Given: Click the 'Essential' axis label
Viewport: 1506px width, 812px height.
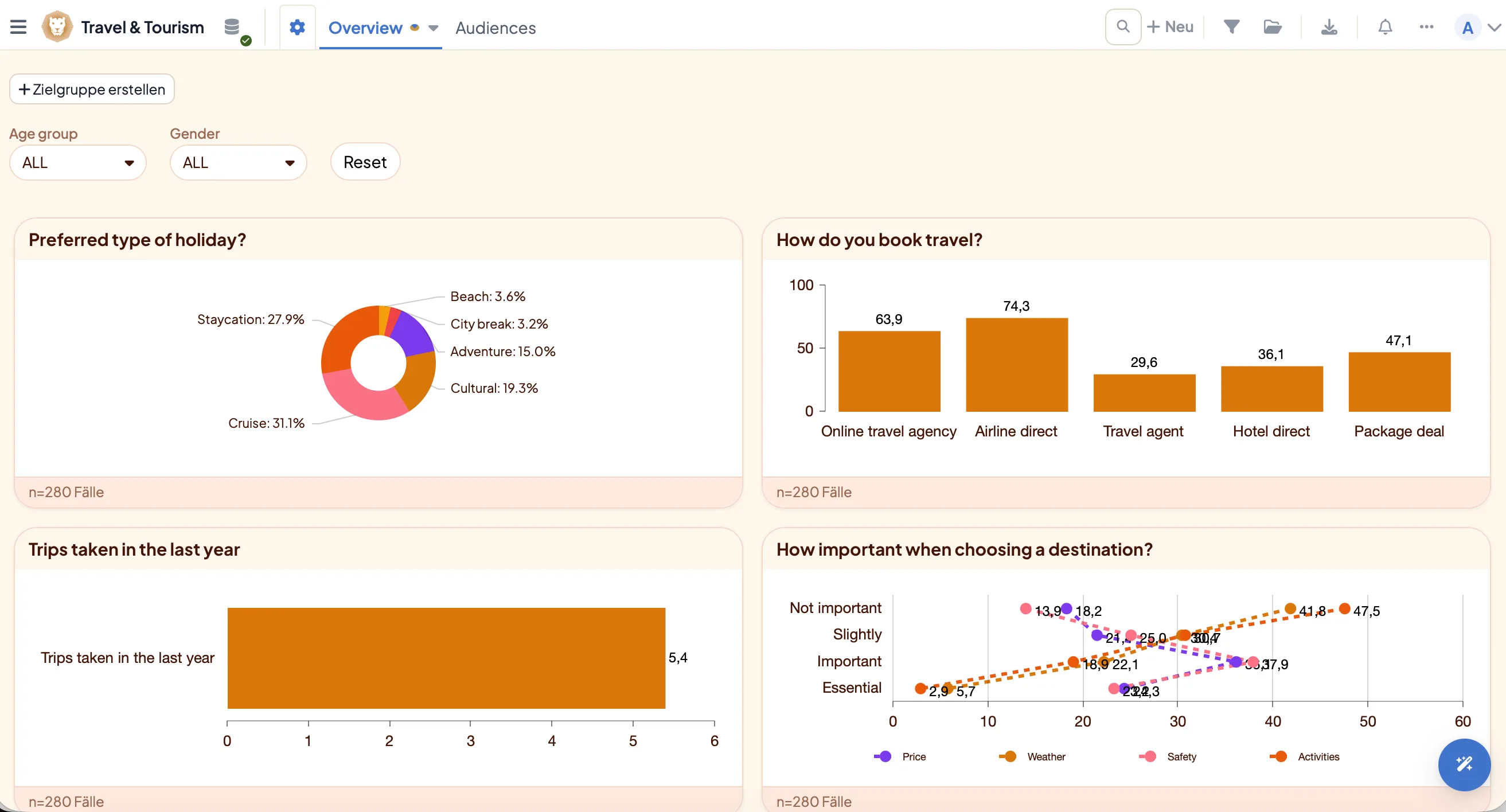Looking at the screenshot, I should coord(852,688).
